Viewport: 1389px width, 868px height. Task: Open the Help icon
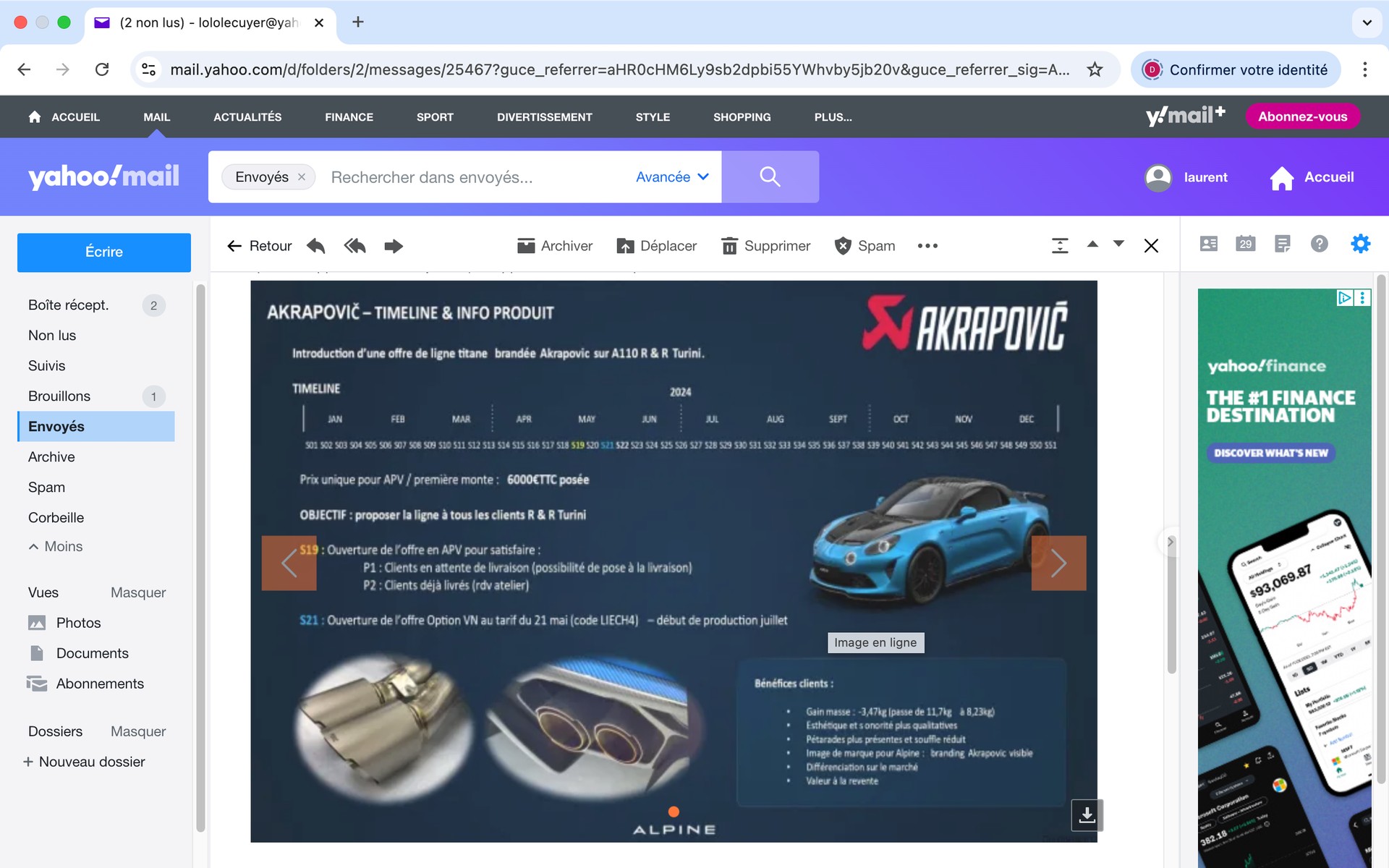click(1320, 244)
